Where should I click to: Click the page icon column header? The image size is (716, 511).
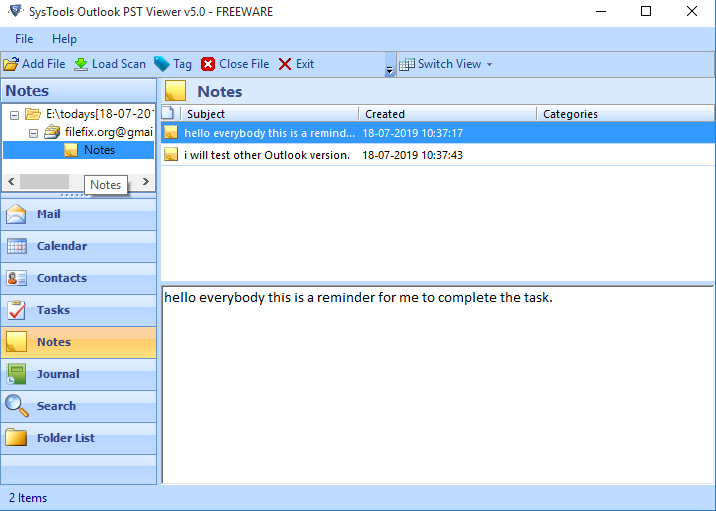click(x=168, y=113)
